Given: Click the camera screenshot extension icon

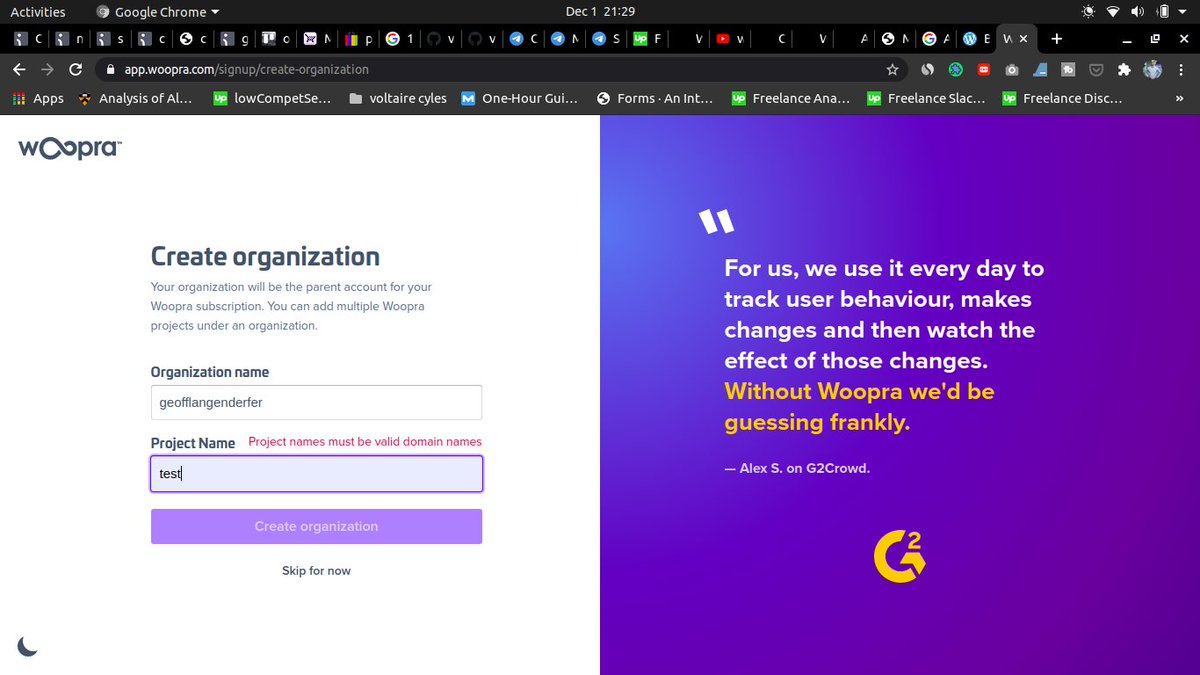Looking at the screenshot, I should point(1012,70).
